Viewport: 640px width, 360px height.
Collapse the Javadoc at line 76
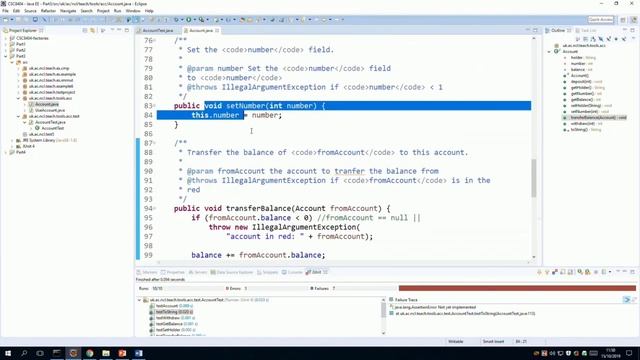[x=155, y=40]
